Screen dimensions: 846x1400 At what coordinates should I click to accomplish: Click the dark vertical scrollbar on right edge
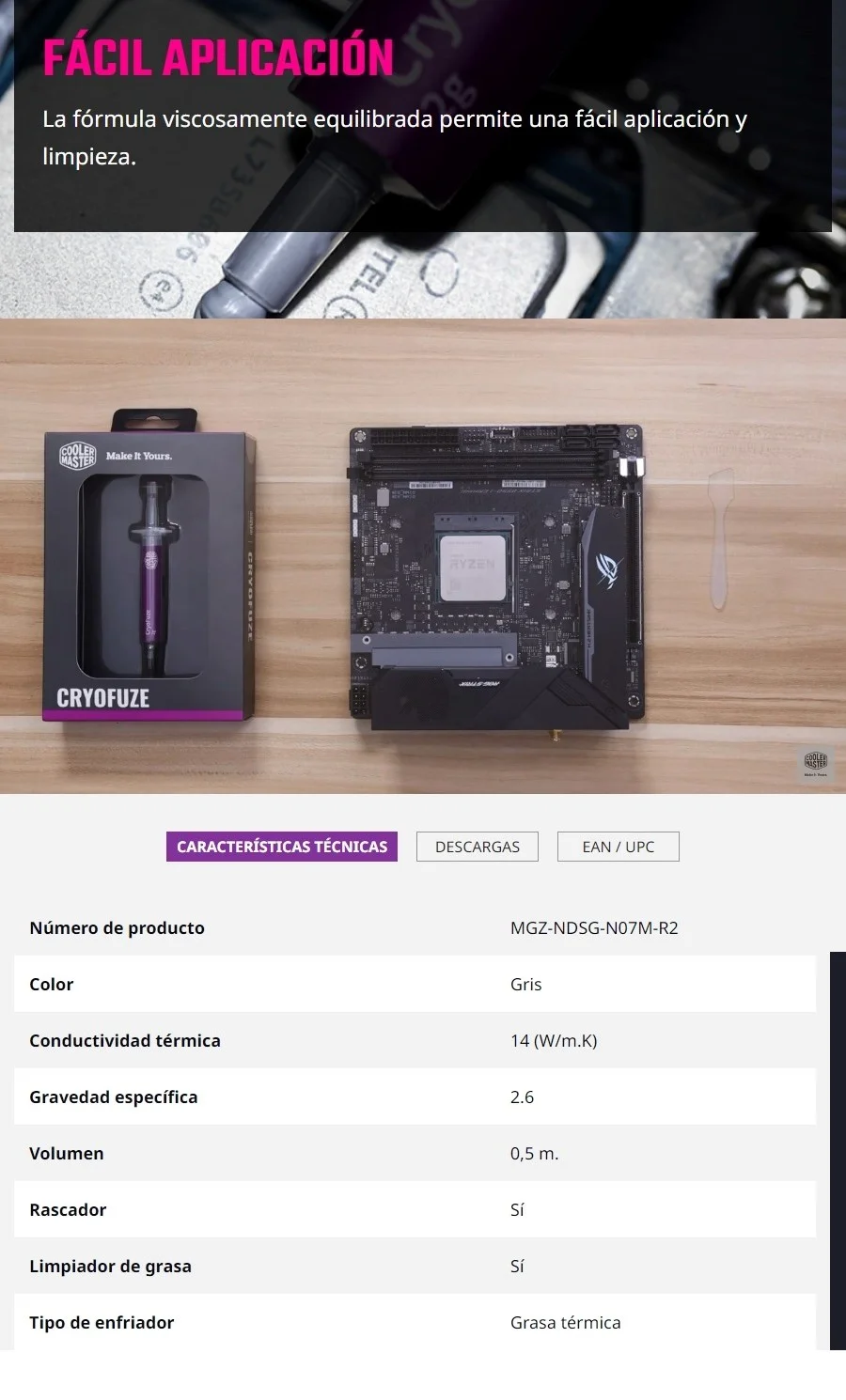pos(838,1151)
